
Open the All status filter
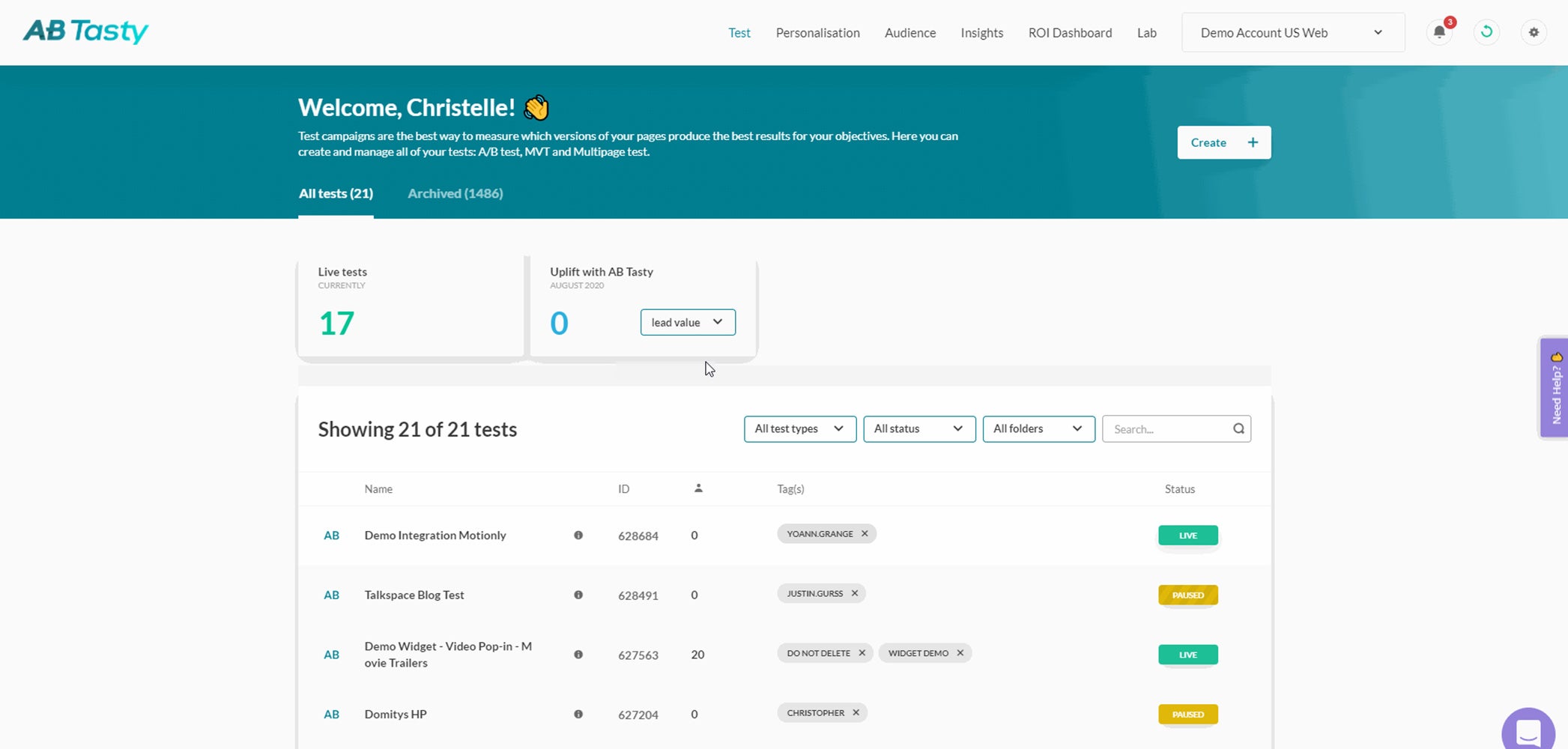(919, 428)
